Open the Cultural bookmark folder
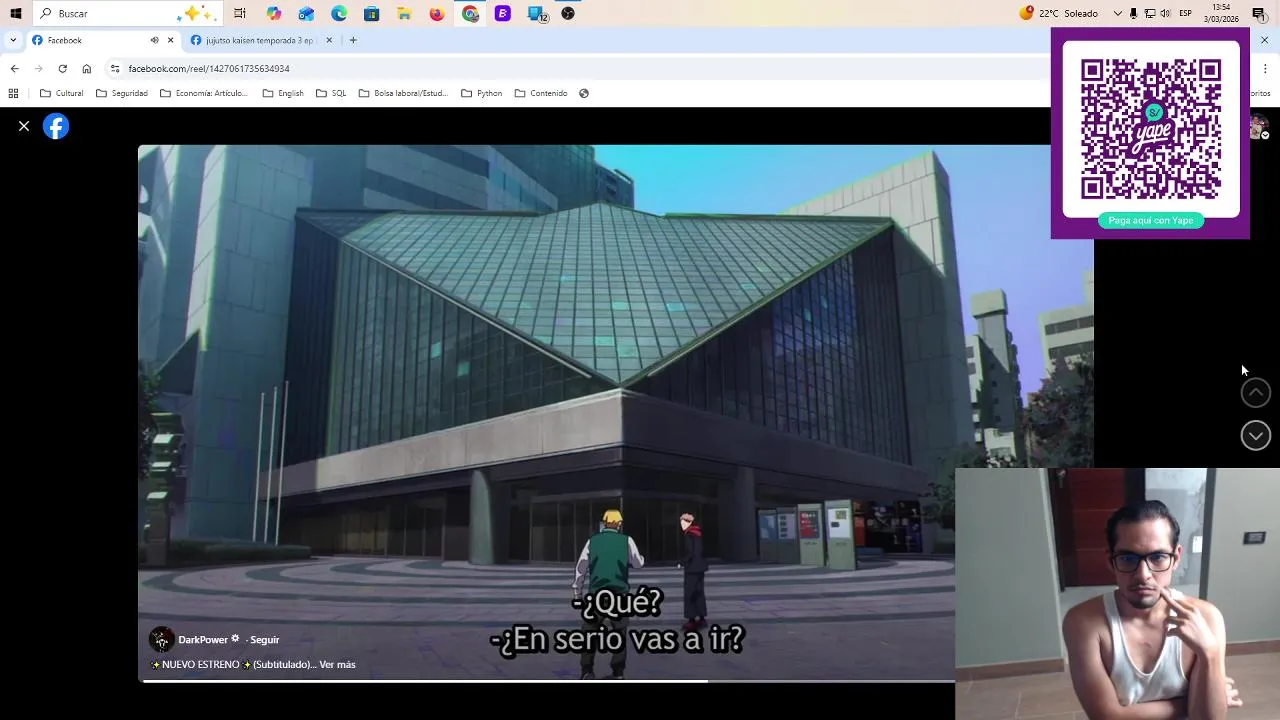This screenshot has height=720, width=1280. tap(62, 93)
